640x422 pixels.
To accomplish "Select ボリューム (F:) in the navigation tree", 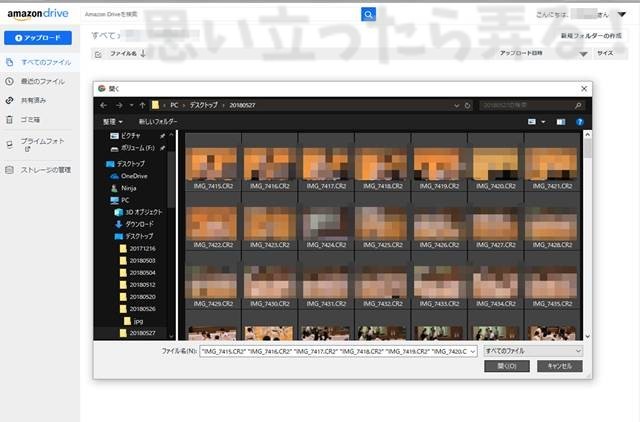I will (133, 148).
